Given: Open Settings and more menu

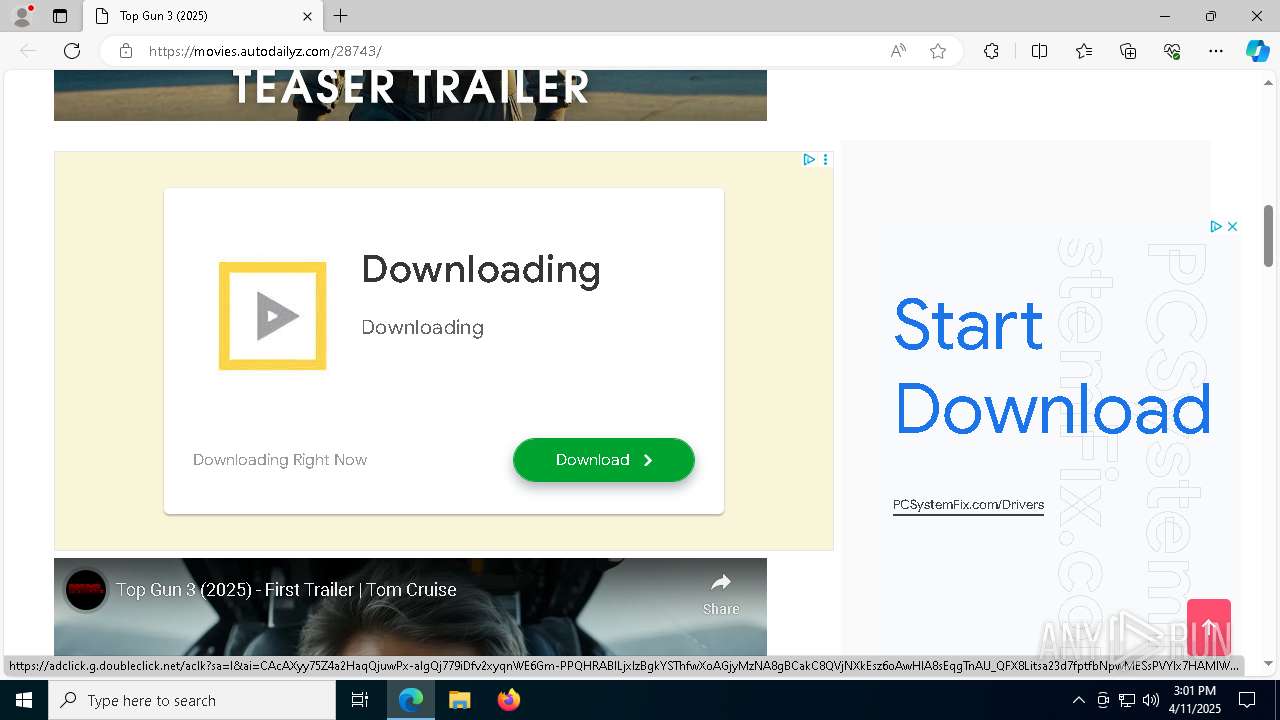Looking at the screenshot, I should (x=1216, y=51).
